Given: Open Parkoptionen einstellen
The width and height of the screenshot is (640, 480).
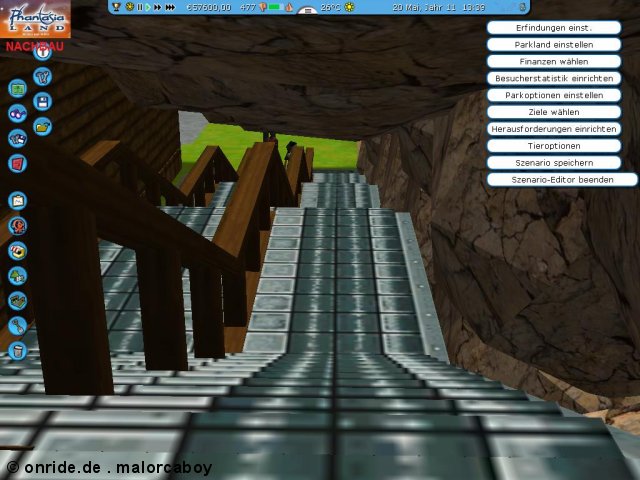Looking at the screenshot, I should click(x=554, y=95).
